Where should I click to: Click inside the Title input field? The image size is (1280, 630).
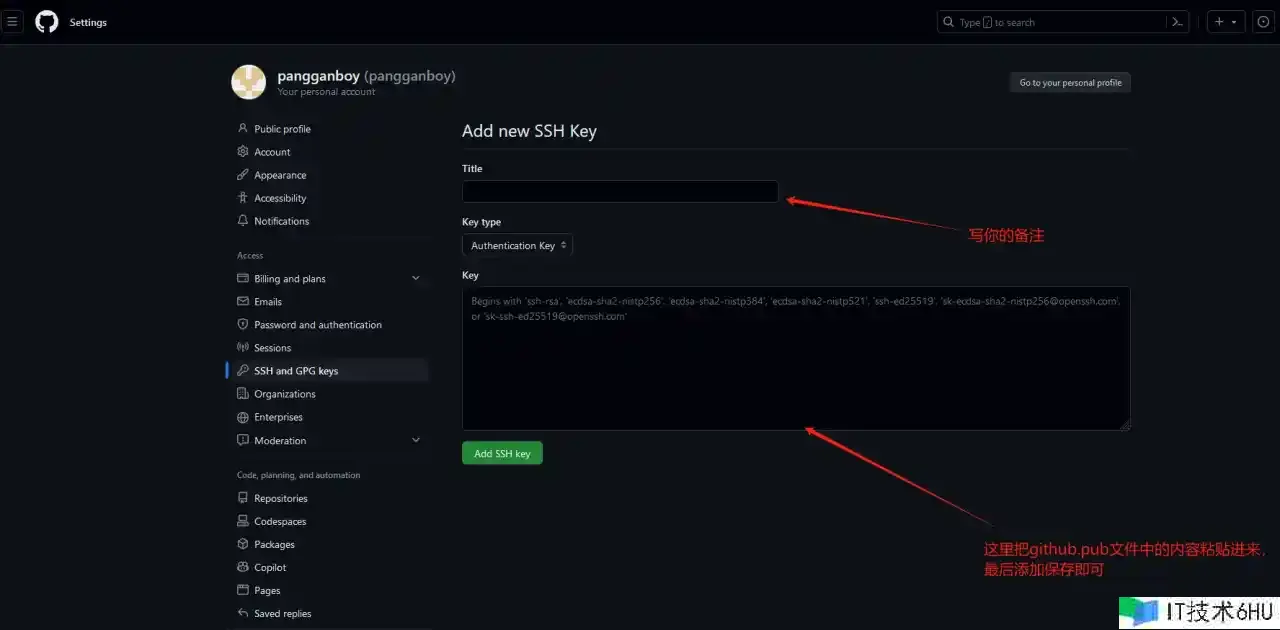click(x=619, y=191)
